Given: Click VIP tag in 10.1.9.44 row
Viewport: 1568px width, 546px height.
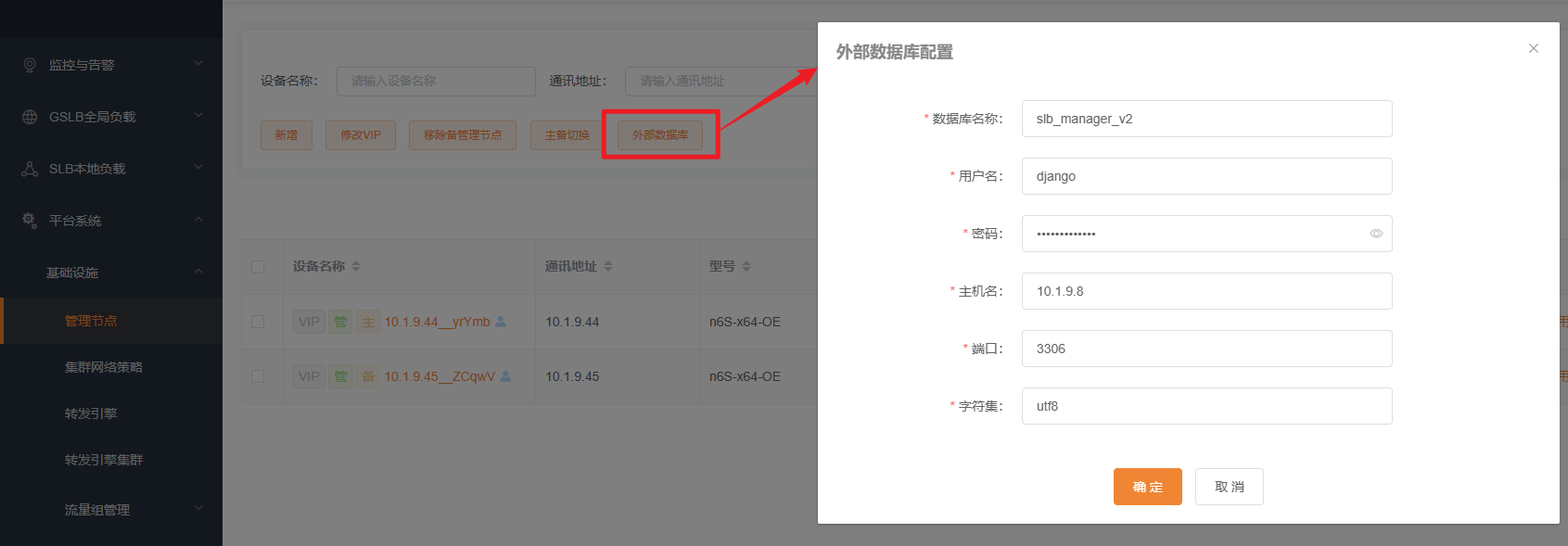Looking at the screenshot, I should click(x=309, y=322).
